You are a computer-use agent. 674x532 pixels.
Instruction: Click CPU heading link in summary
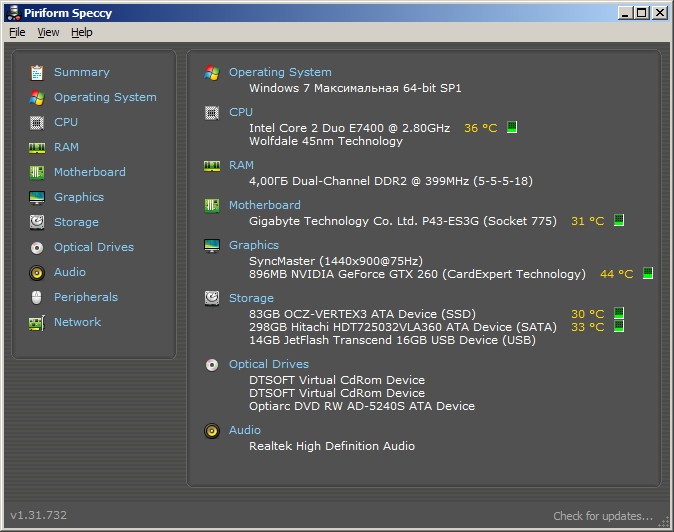click(241, 112)
